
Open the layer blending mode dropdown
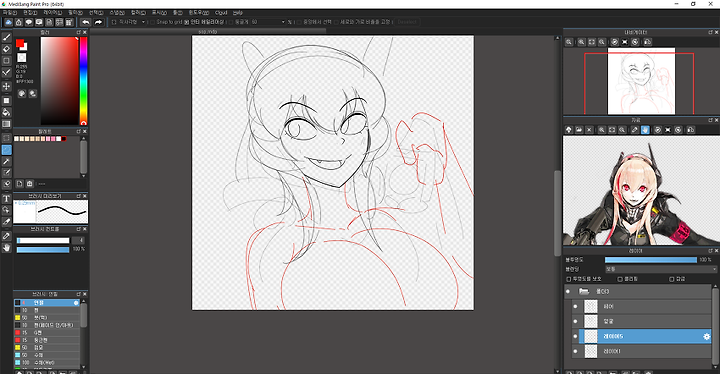(x=661, y=269)
